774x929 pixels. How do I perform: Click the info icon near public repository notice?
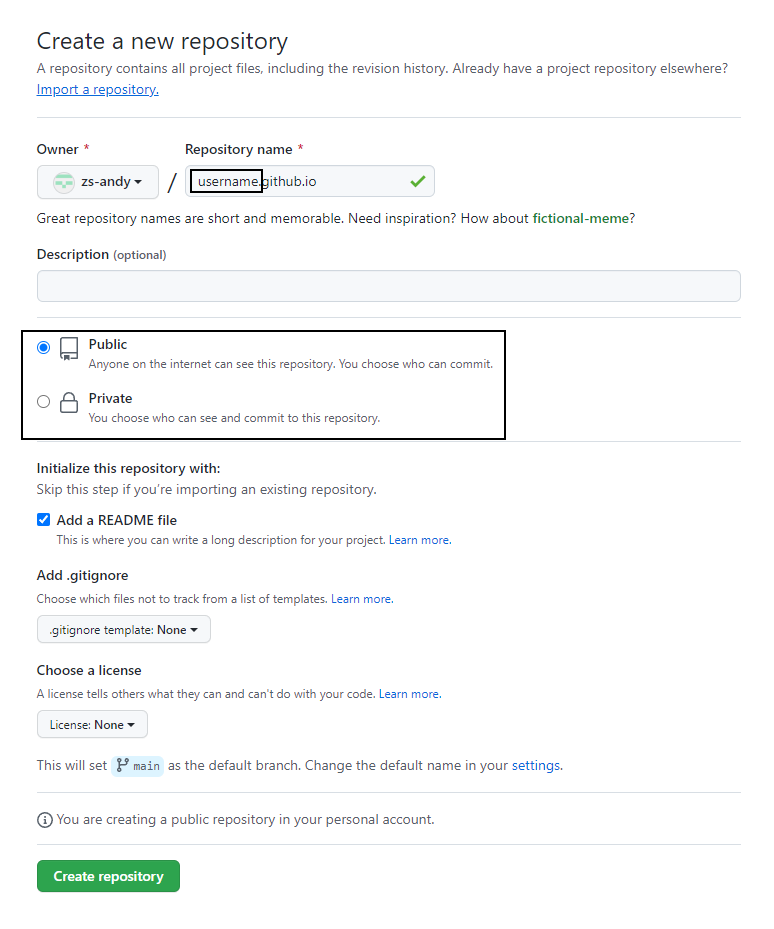pyautogui.click(x=45, y=820)
